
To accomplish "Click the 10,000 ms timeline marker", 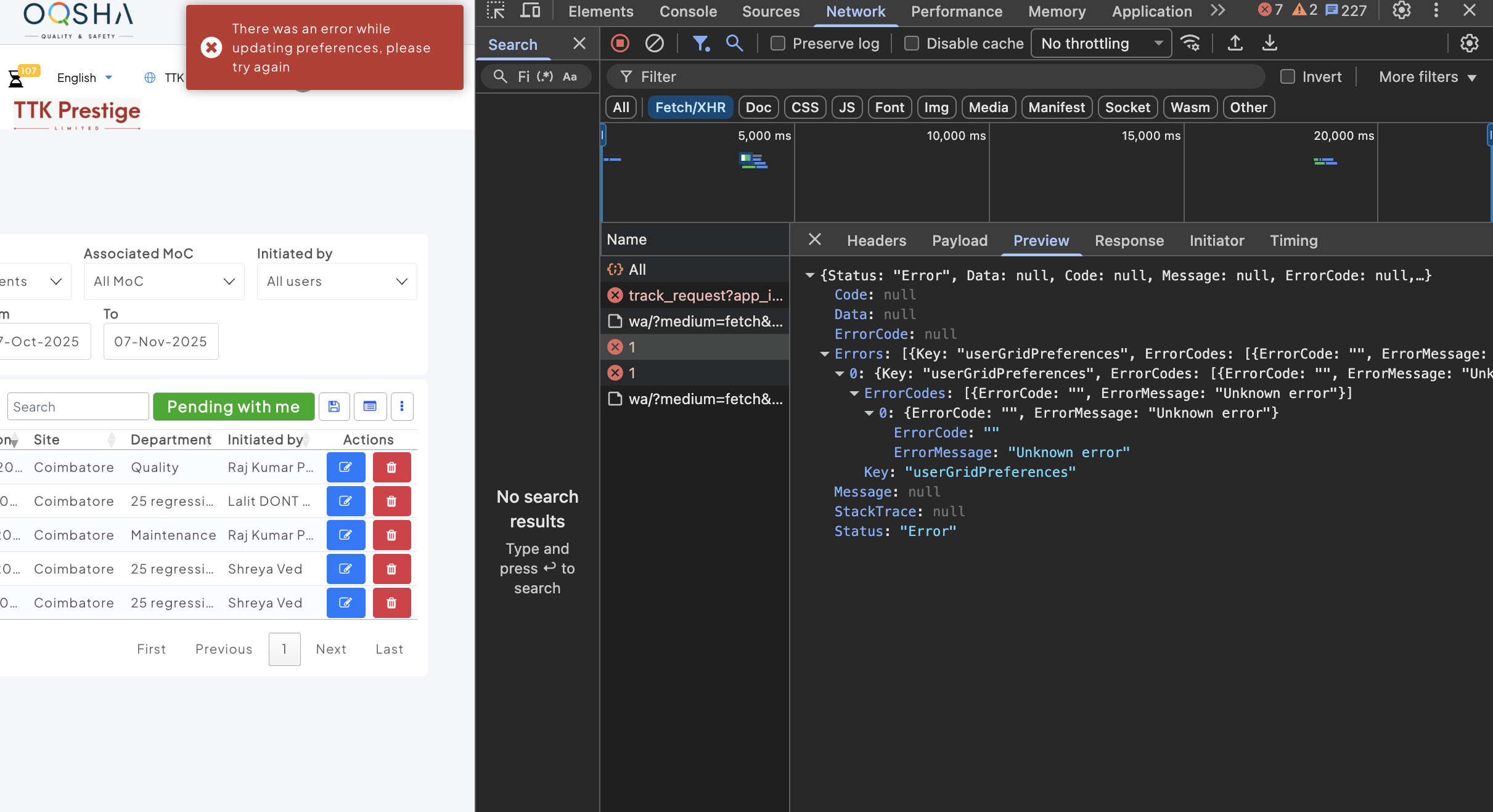I will pos(956,136).
